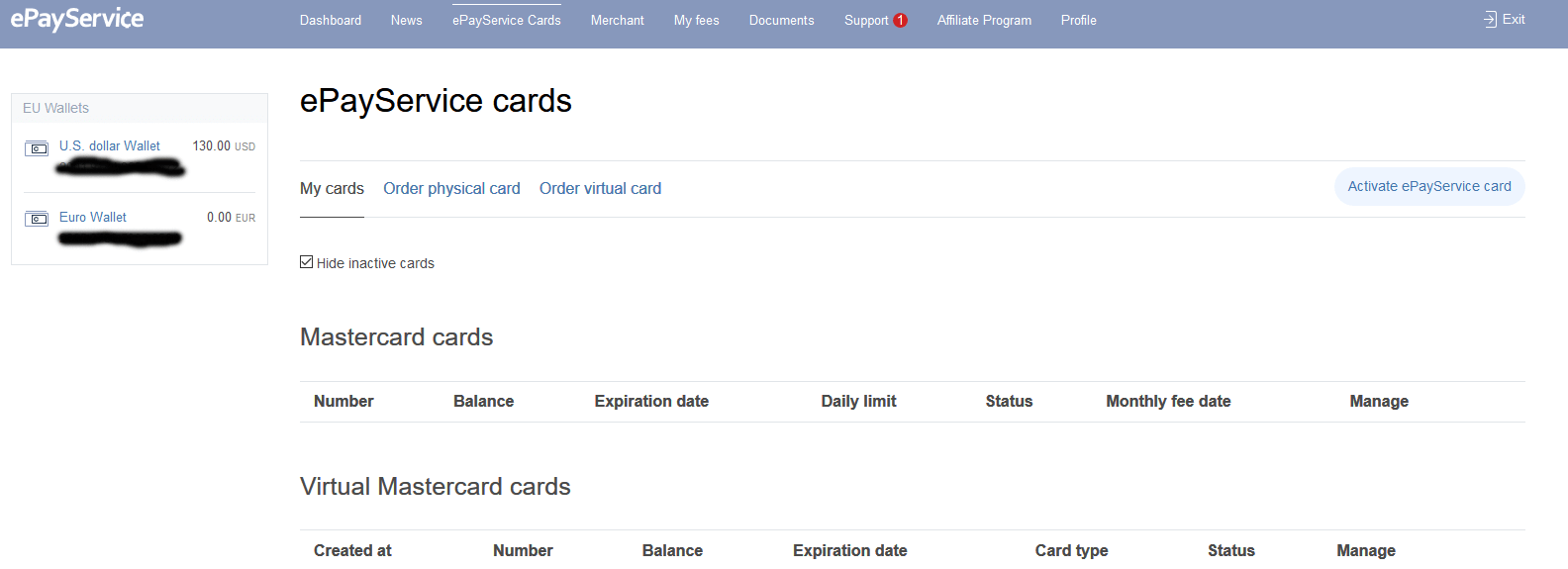Click the Exit link

pyautogui.click(x=1514, y=19)
